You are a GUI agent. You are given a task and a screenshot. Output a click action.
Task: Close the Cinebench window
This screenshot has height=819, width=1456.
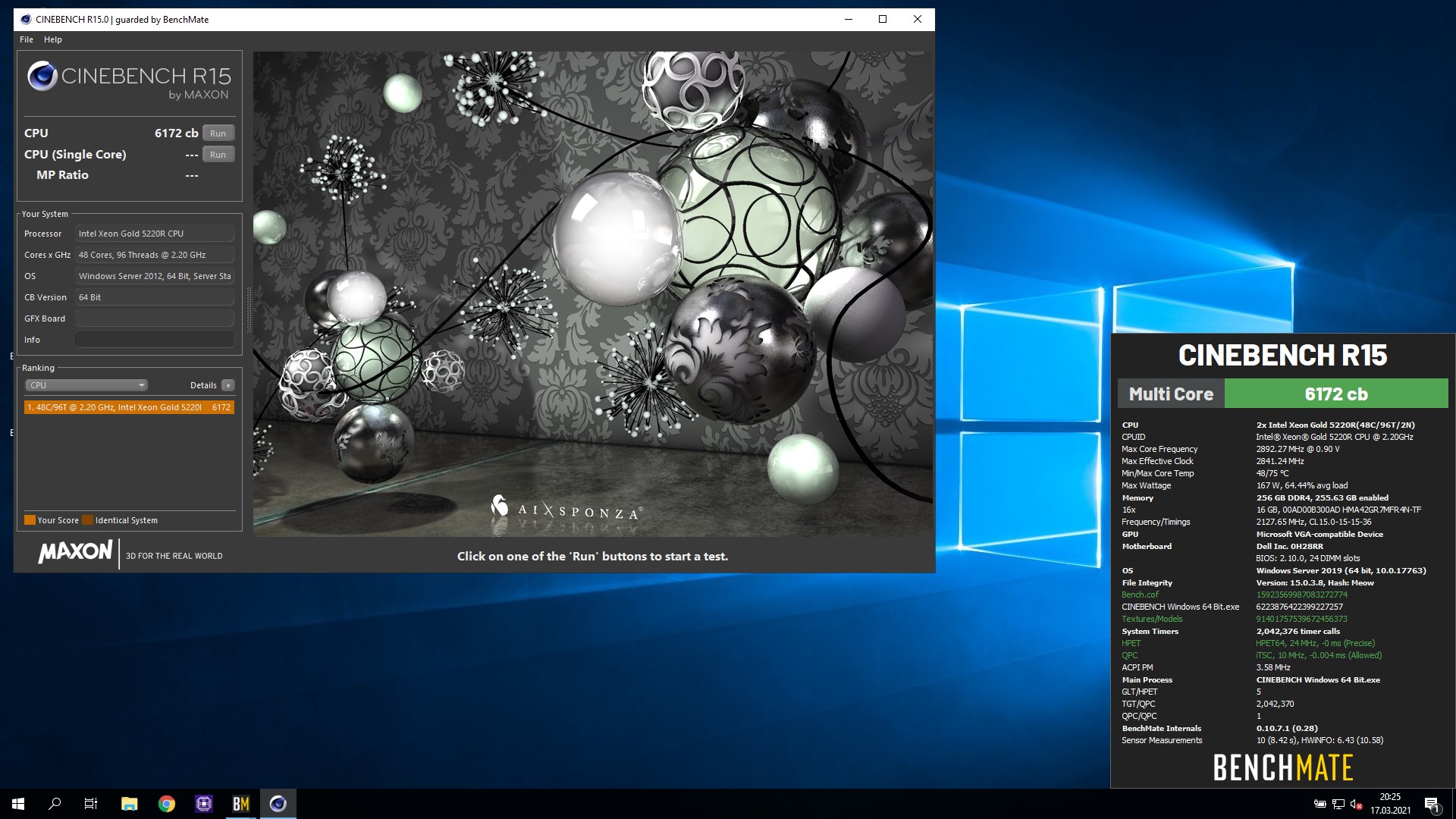pos(918,20)
